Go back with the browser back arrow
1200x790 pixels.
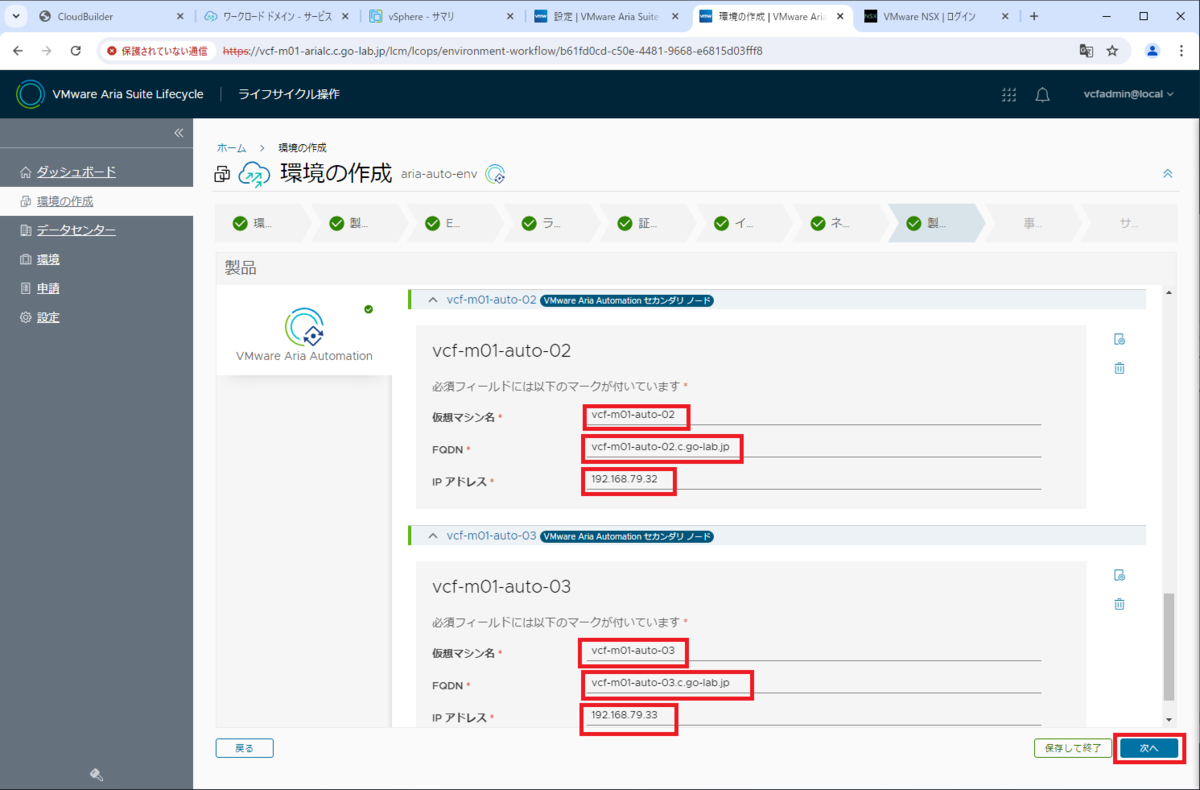[x=20, y=50]
